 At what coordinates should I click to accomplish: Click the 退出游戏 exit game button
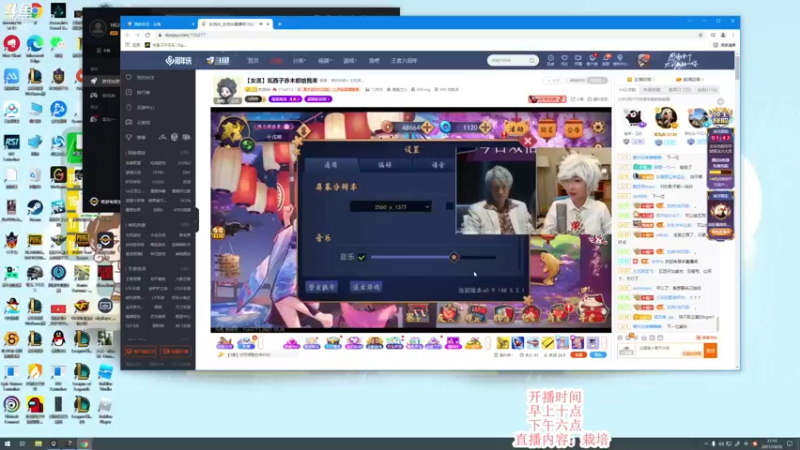click(x=366, y=287)
